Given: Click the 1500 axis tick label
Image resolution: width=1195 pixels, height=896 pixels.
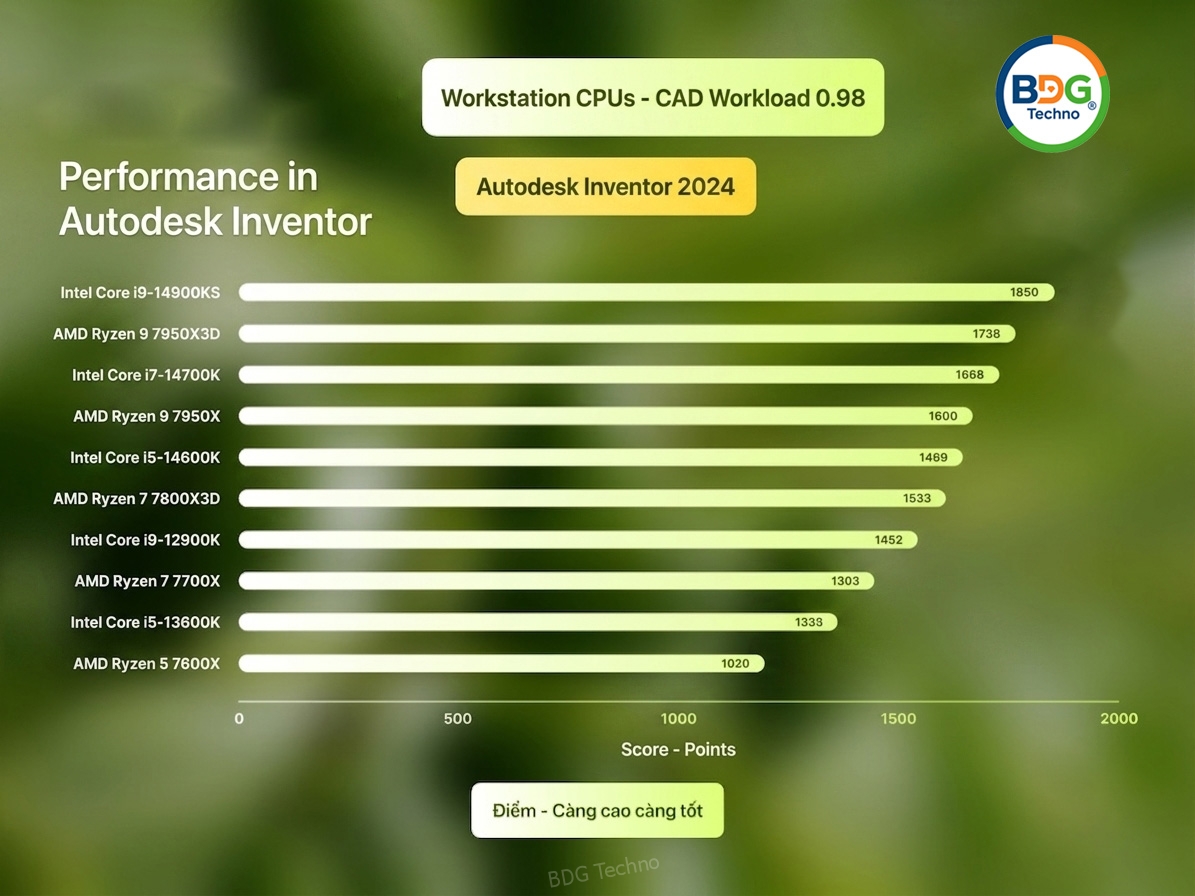Looking at the screenshot, I should 899,718.
